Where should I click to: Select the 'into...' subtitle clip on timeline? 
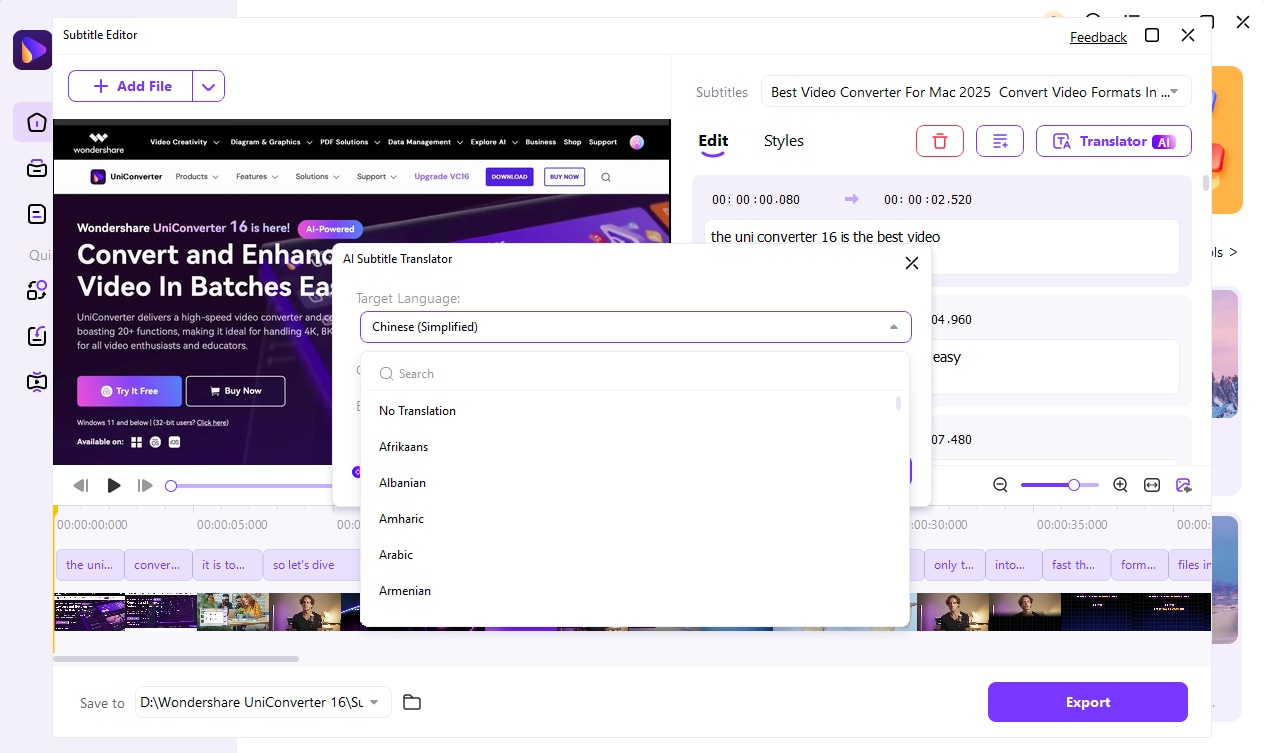pyautogui.click(x=1014, y=565)
